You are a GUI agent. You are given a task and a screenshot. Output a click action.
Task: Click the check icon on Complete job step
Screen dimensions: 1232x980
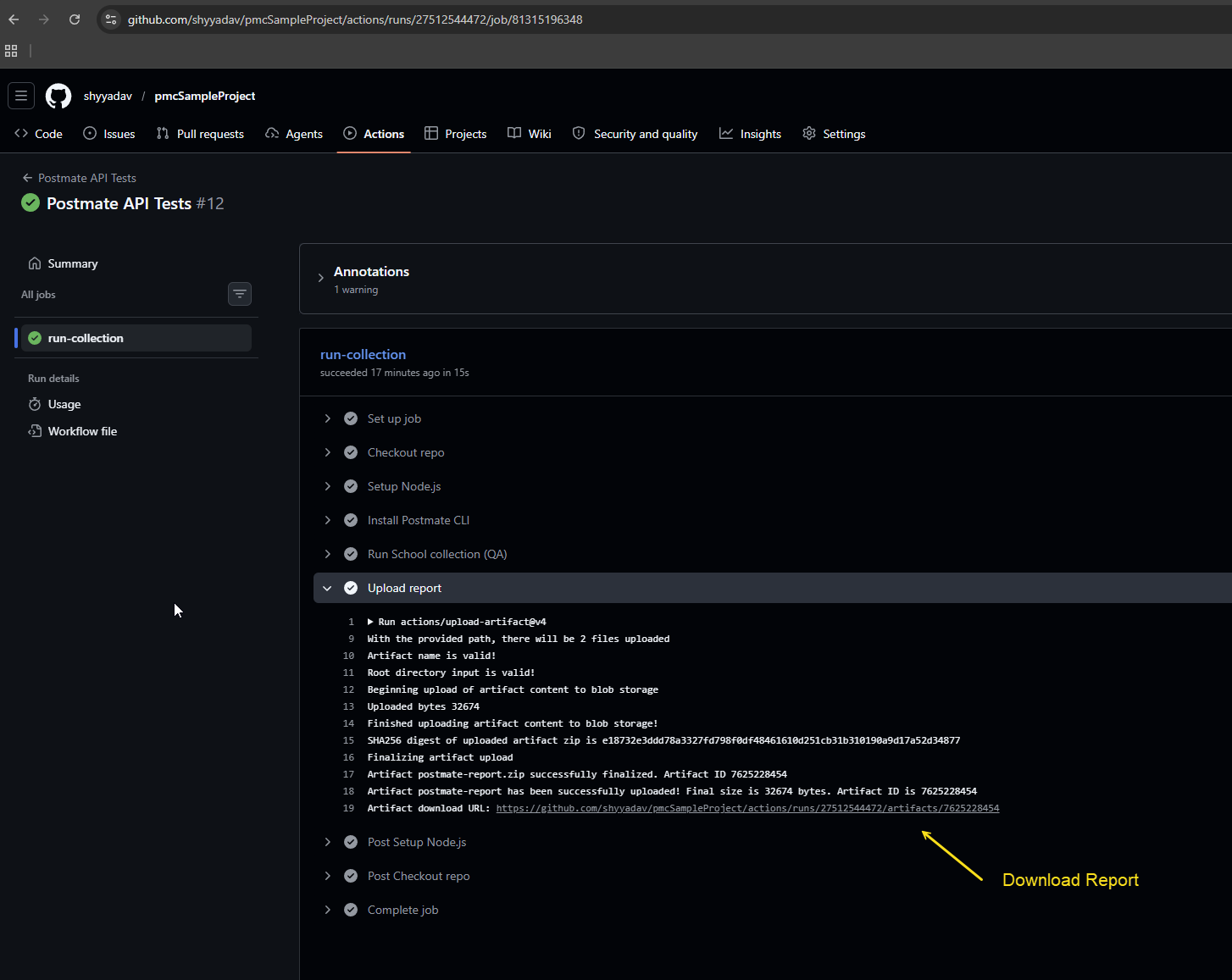point(351,910)
